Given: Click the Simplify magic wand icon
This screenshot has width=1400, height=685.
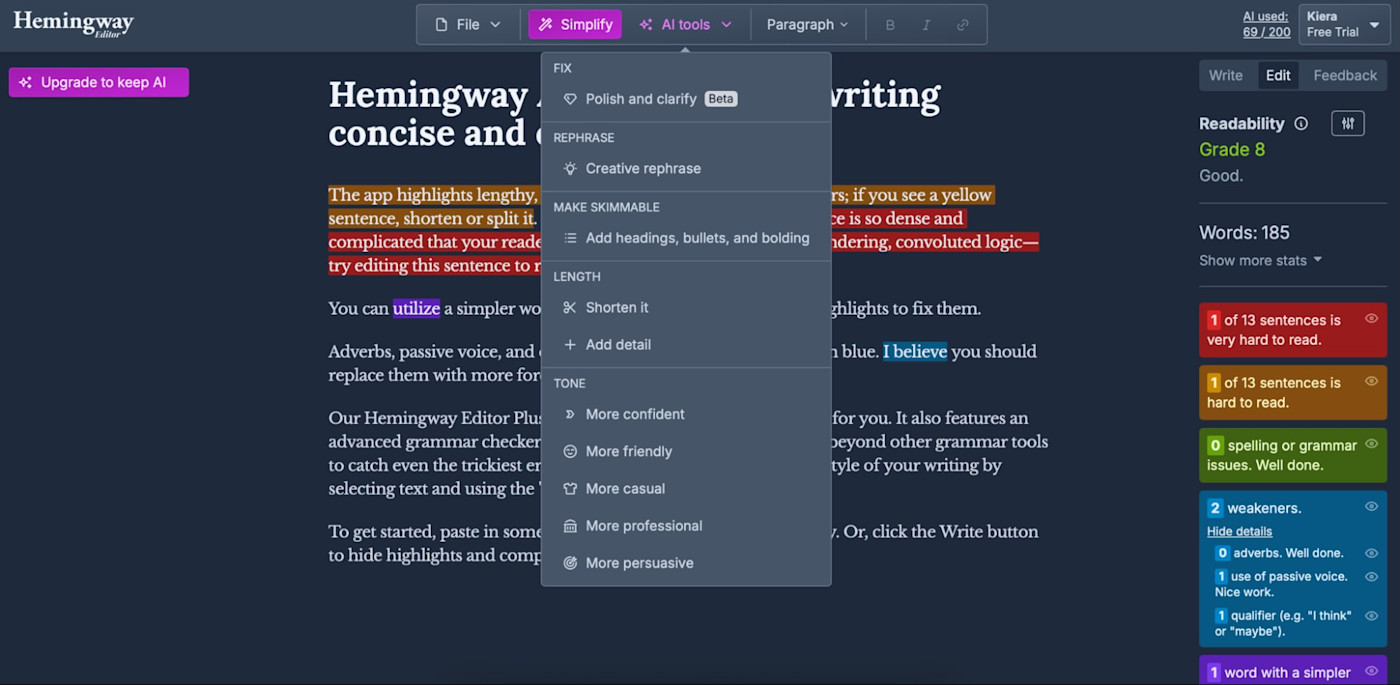Looking at the screenshot, I should click(546, 24).
